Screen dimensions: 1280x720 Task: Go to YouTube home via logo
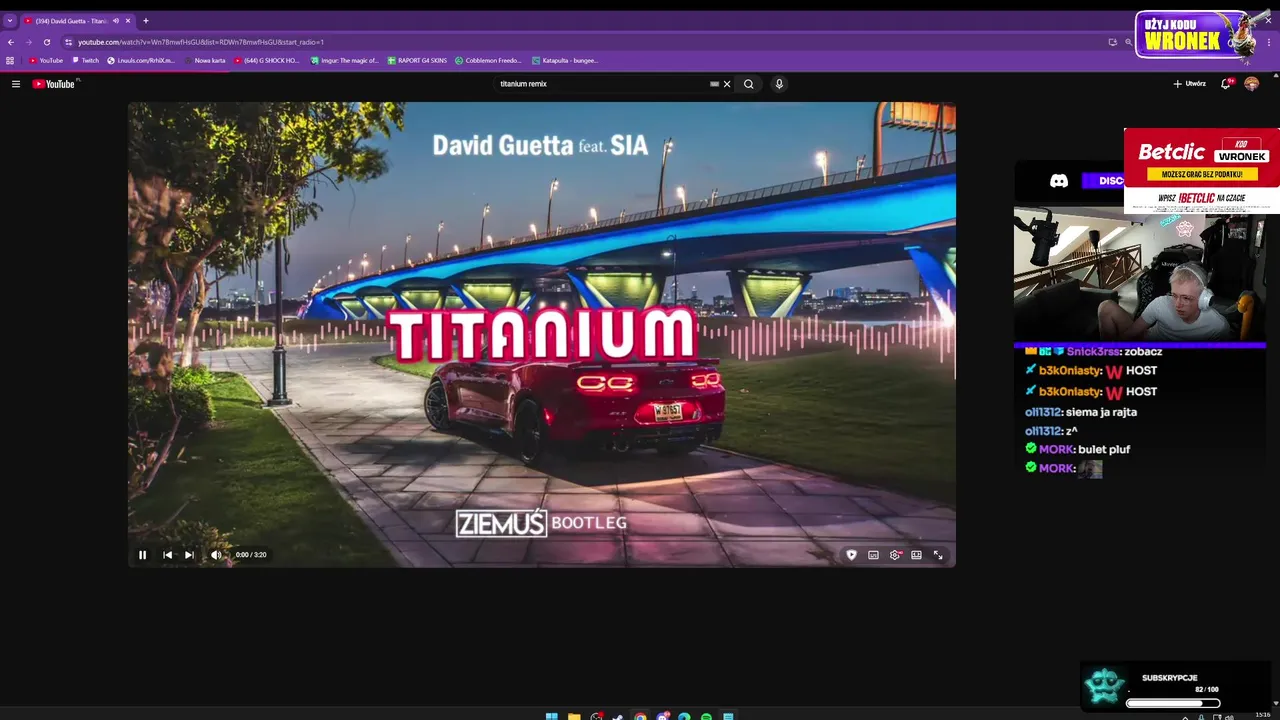coord(54,84)
